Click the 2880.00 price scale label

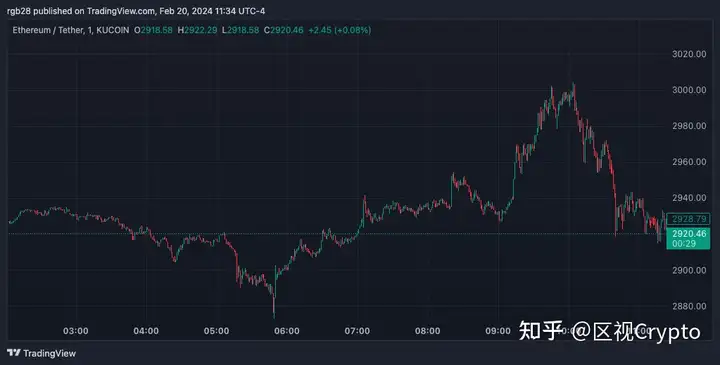(689, 306)
